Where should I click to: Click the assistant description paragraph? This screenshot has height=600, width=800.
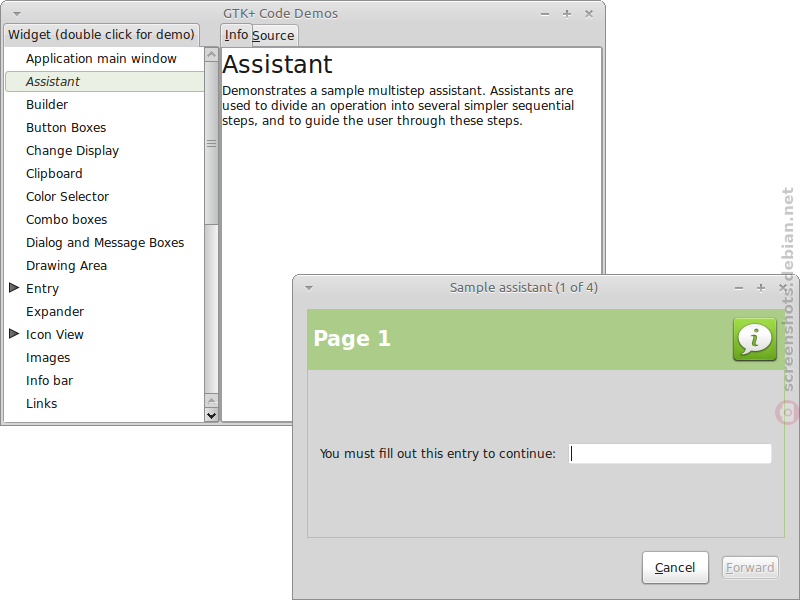398,106
